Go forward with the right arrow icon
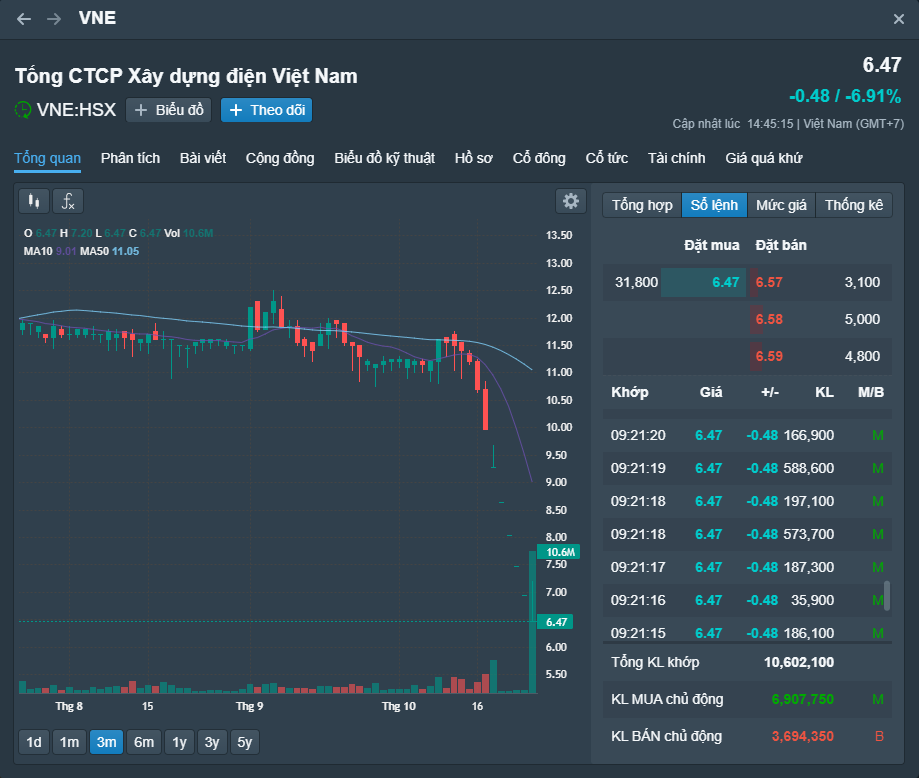 [54, 19]
